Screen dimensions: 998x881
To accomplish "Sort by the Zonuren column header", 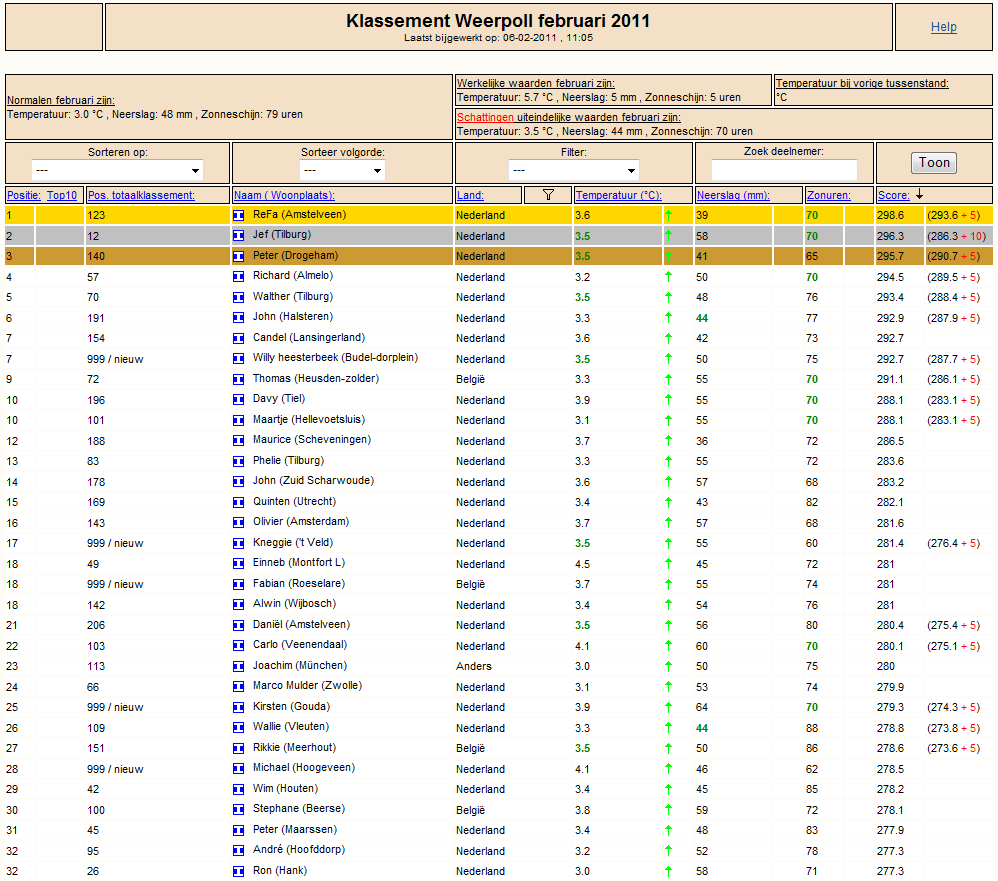I will tap(829, 195).
